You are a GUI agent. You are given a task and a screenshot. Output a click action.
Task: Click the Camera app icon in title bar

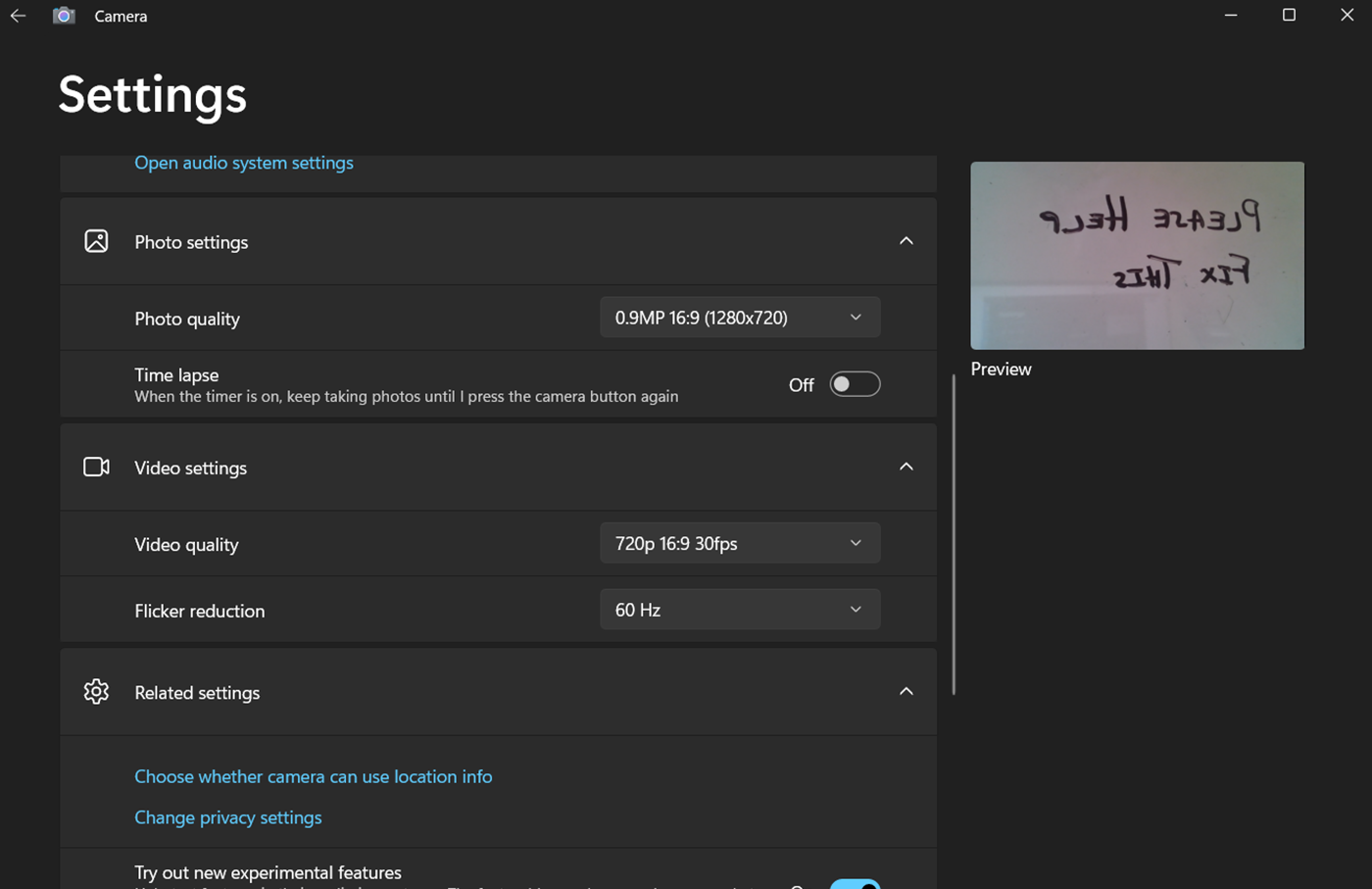pos(64,16)
